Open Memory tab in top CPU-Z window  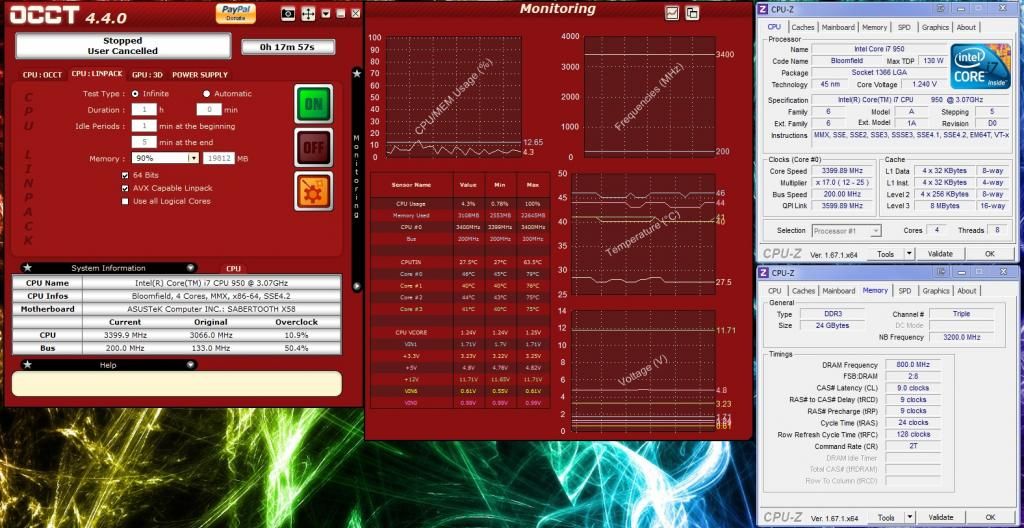(x=874, y=27)
